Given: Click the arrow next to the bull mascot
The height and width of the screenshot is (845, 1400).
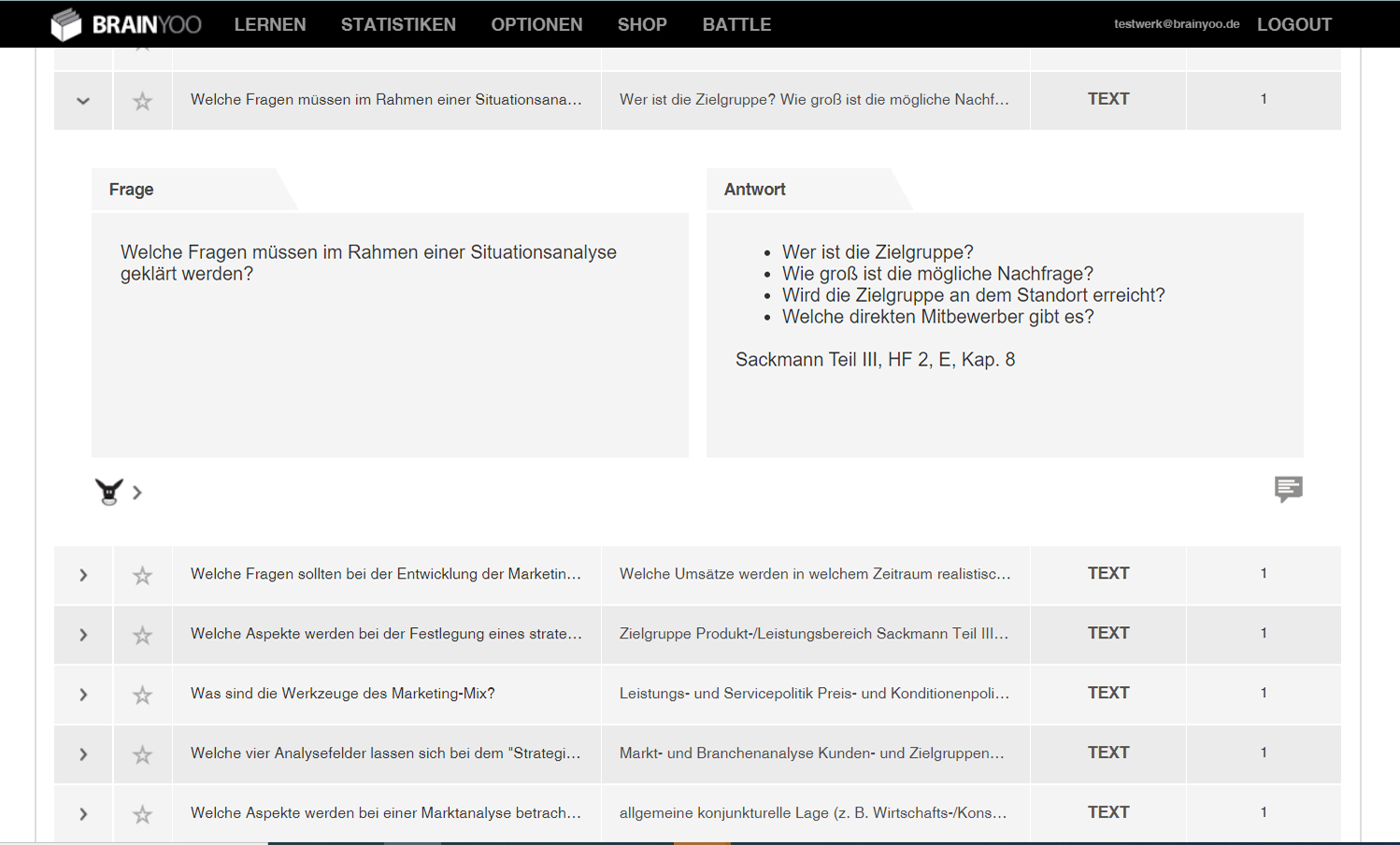Looking at the screenshot, I should coord(137,493).
